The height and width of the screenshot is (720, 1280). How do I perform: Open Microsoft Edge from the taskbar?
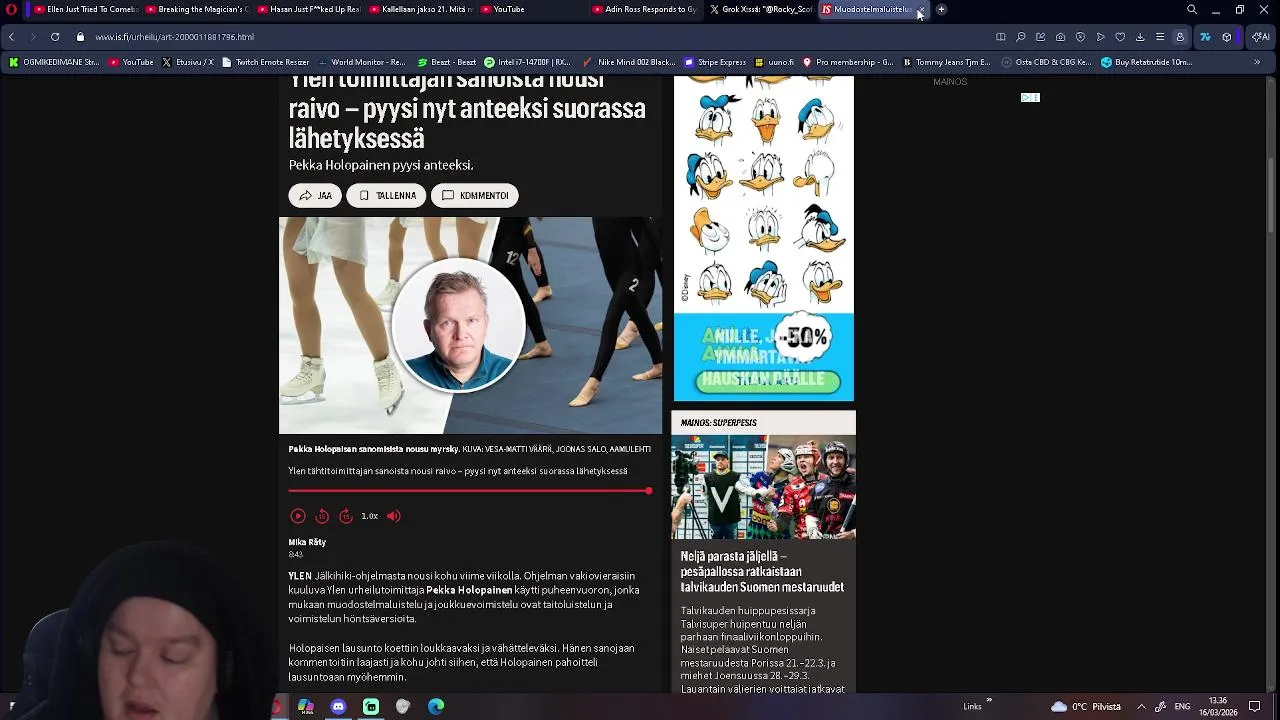[436, 706]
